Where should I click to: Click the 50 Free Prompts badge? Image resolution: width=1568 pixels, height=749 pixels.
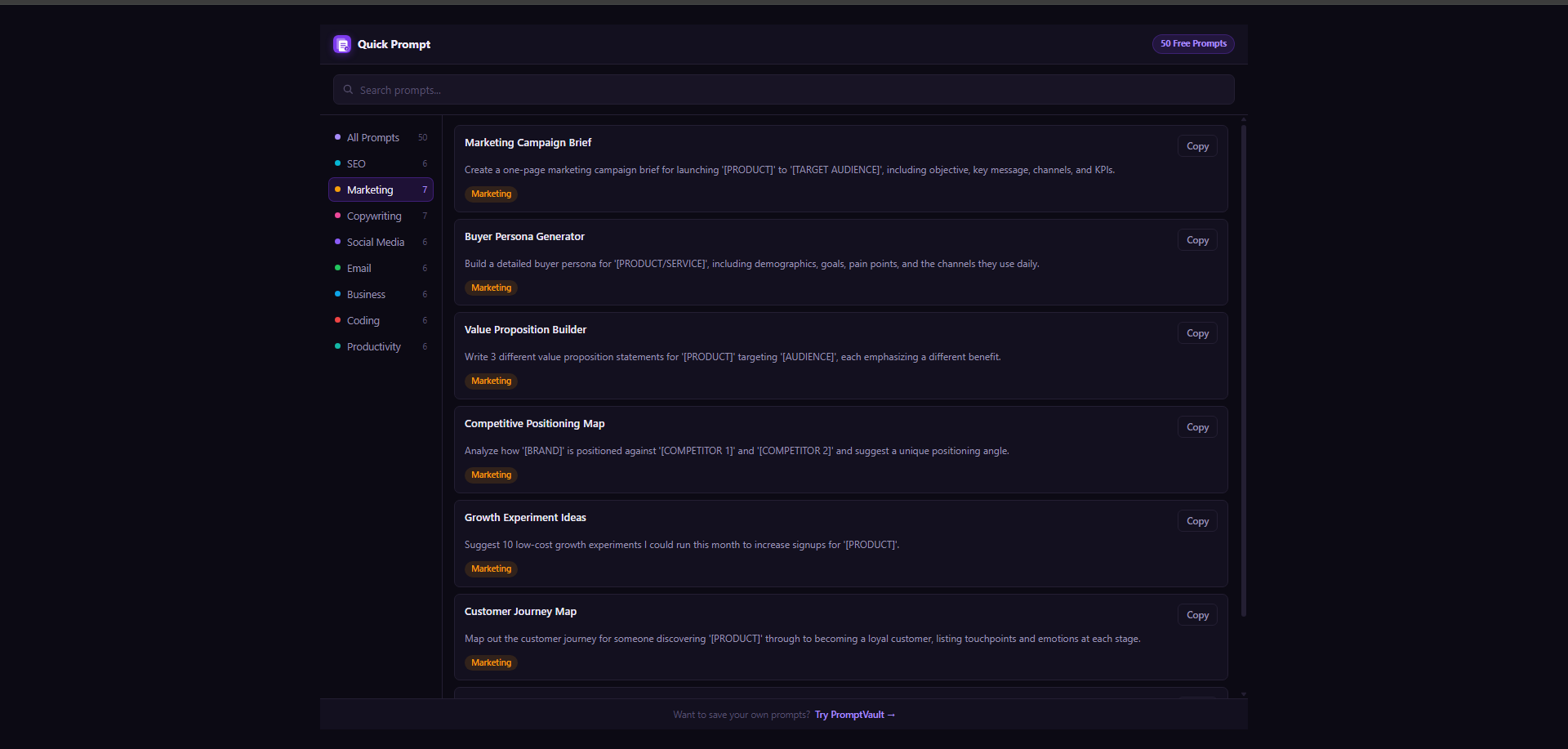pos(1193,44)
